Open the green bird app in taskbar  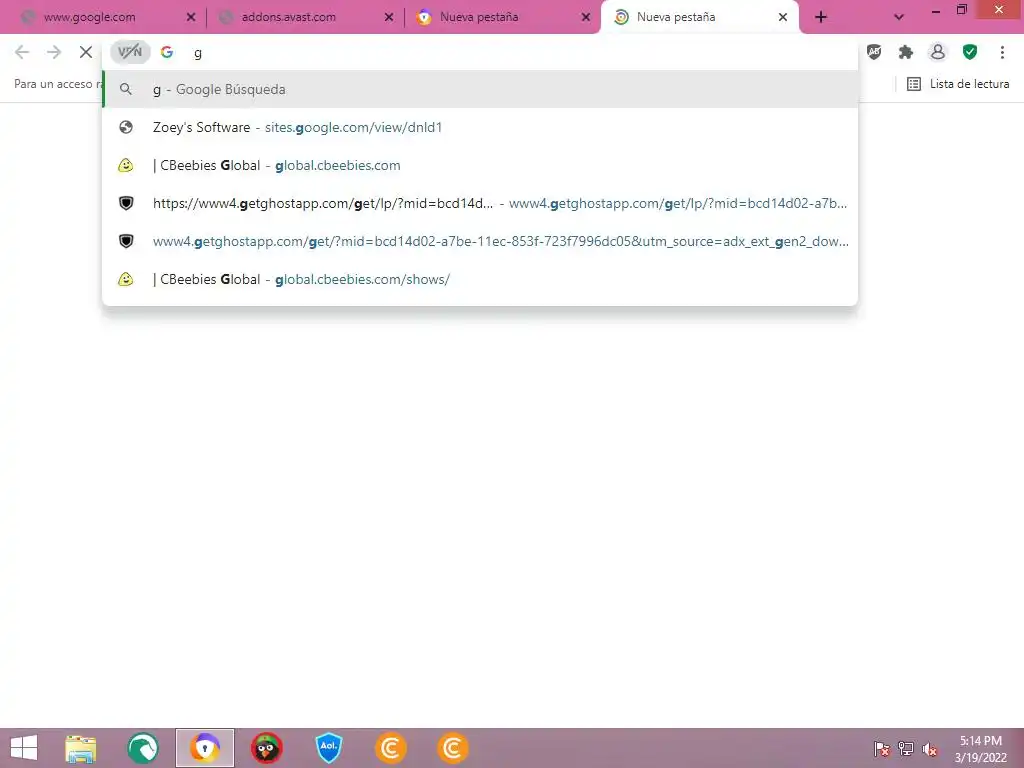(142, 748)
